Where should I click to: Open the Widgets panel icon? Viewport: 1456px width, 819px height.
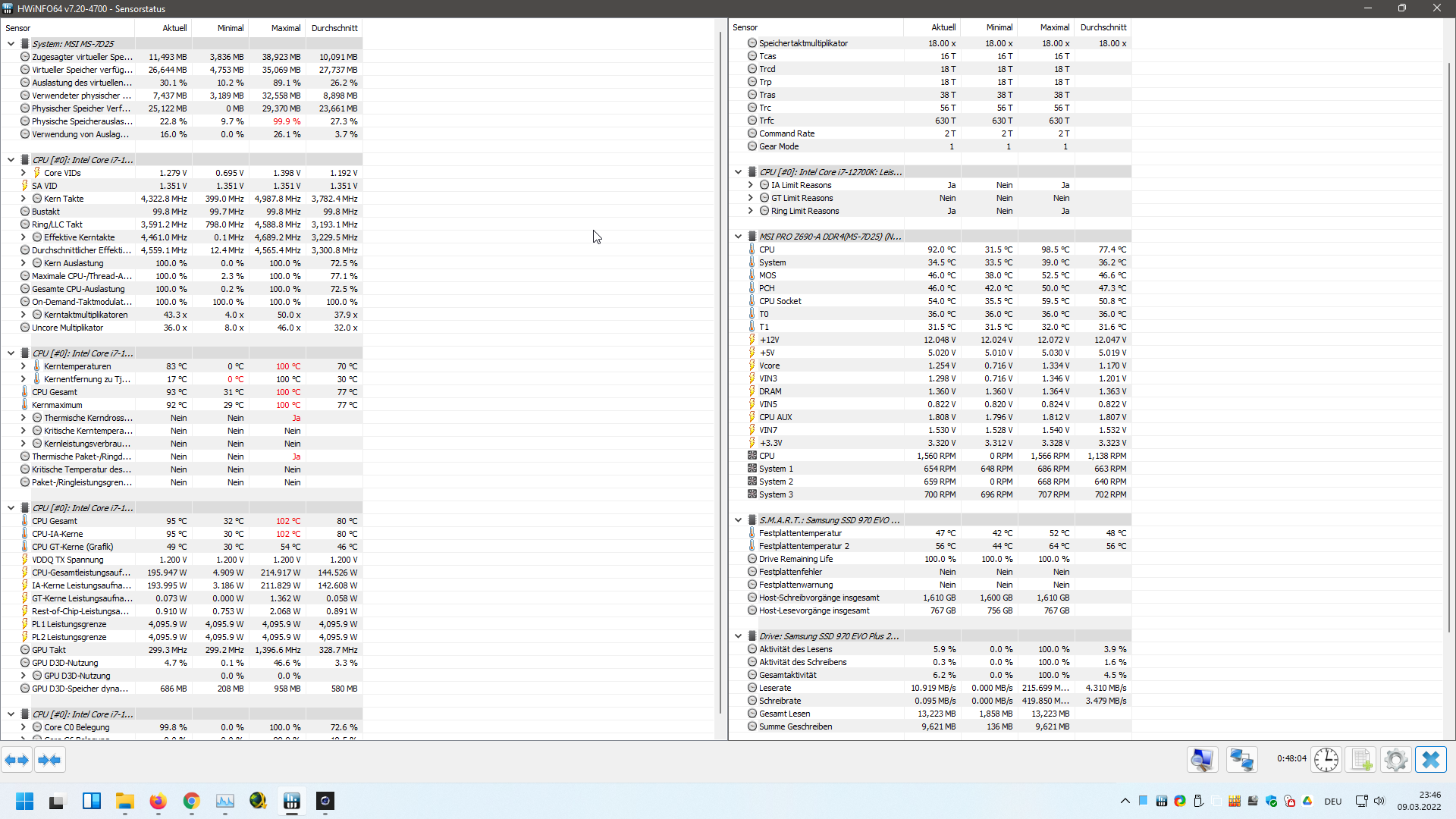92,801
